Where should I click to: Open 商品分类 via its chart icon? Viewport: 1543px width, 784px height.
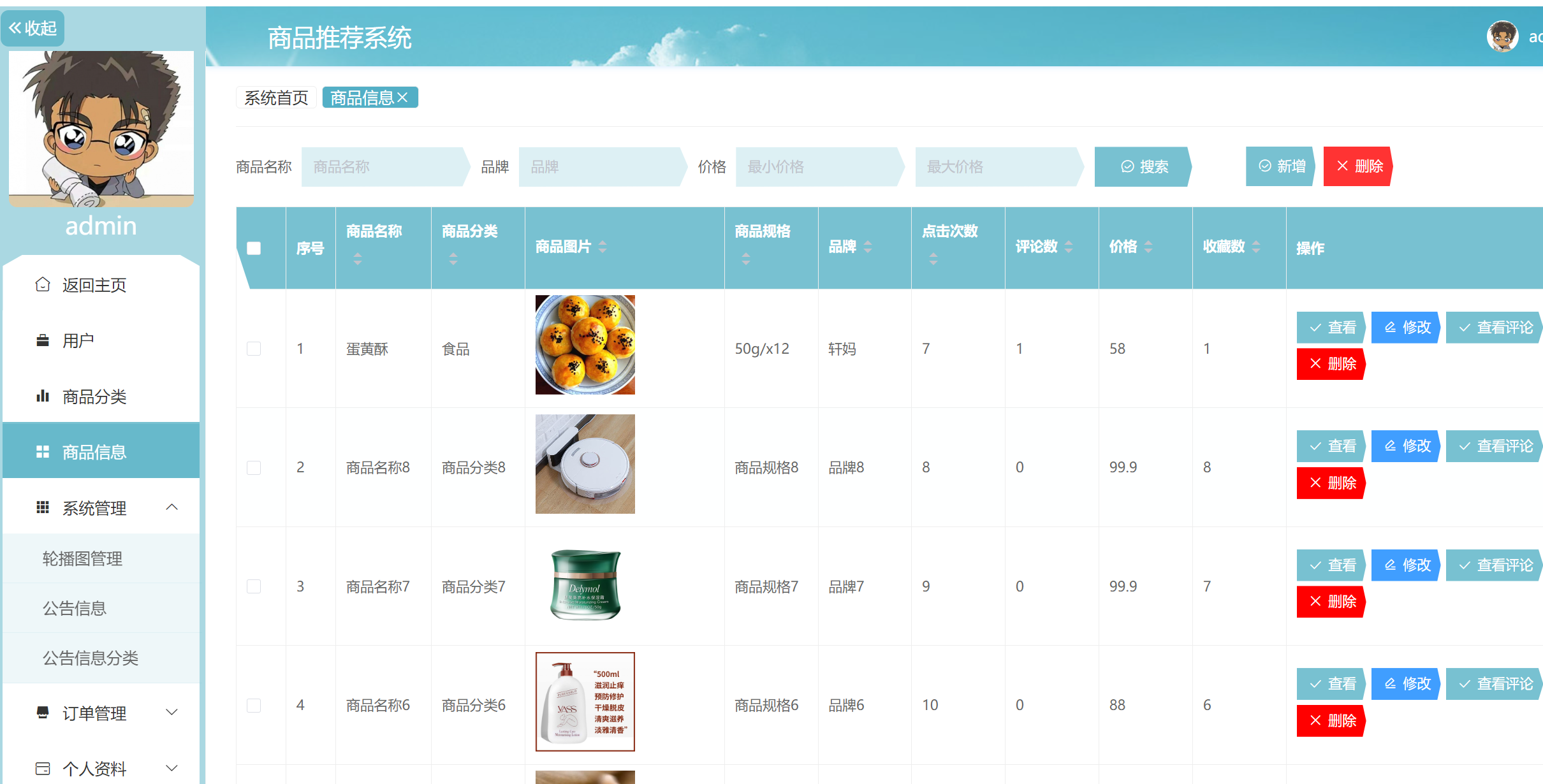point(42,396)
